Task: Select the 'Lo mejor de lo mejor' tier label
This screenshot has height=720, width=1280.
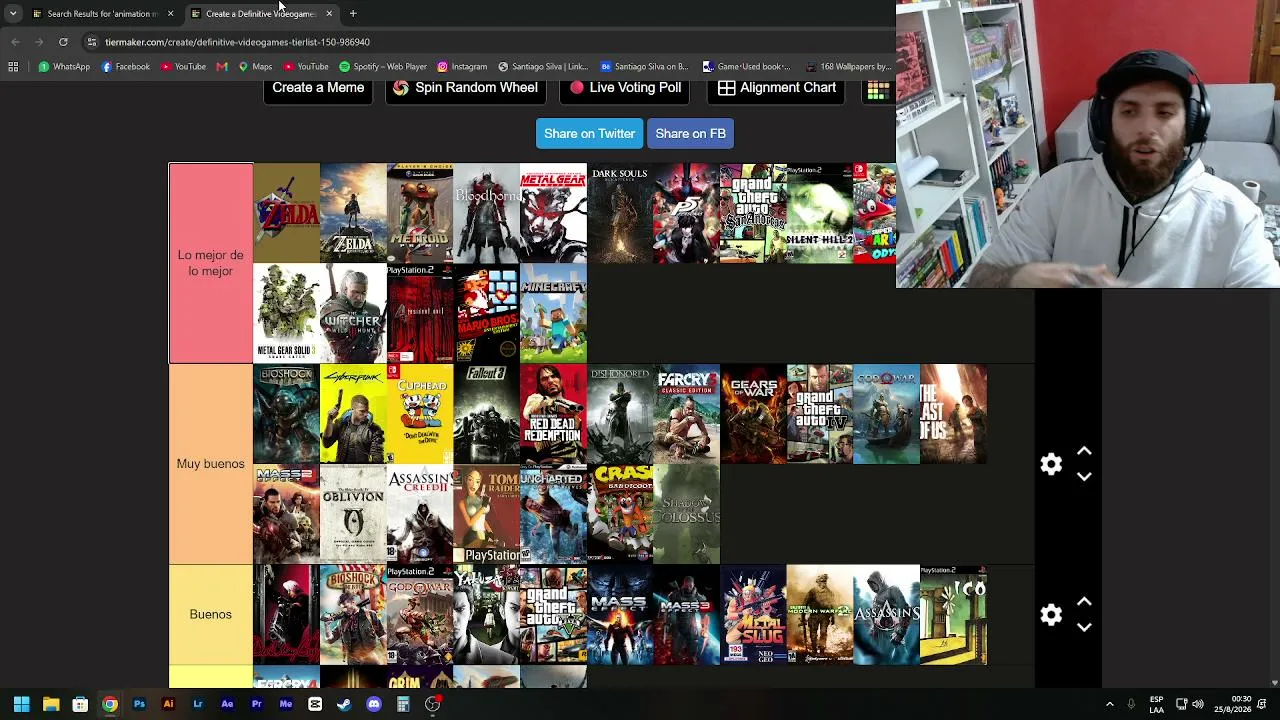Action: 210,263
